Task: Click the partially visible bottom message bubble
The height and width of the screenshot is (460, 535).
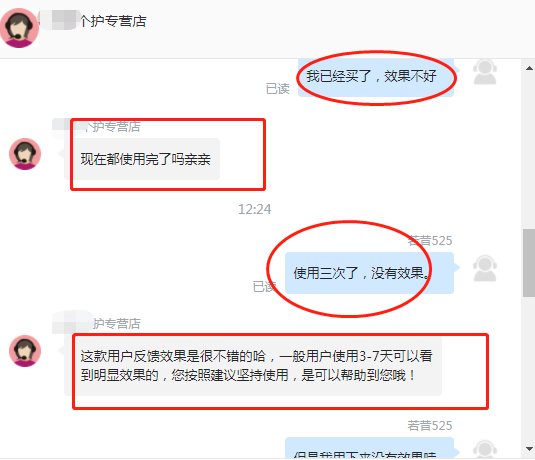Action: (370, 448)
